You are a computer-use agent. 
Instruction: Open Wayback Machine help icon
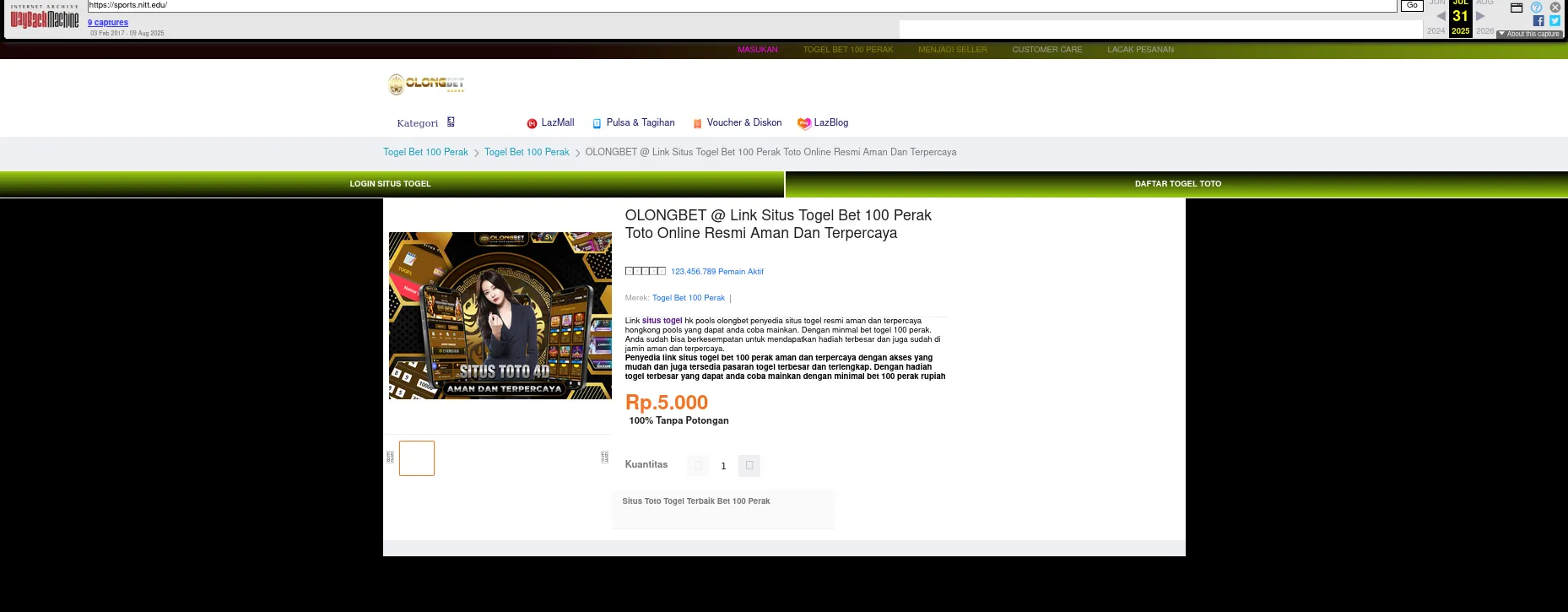[x=1536, y=7]
